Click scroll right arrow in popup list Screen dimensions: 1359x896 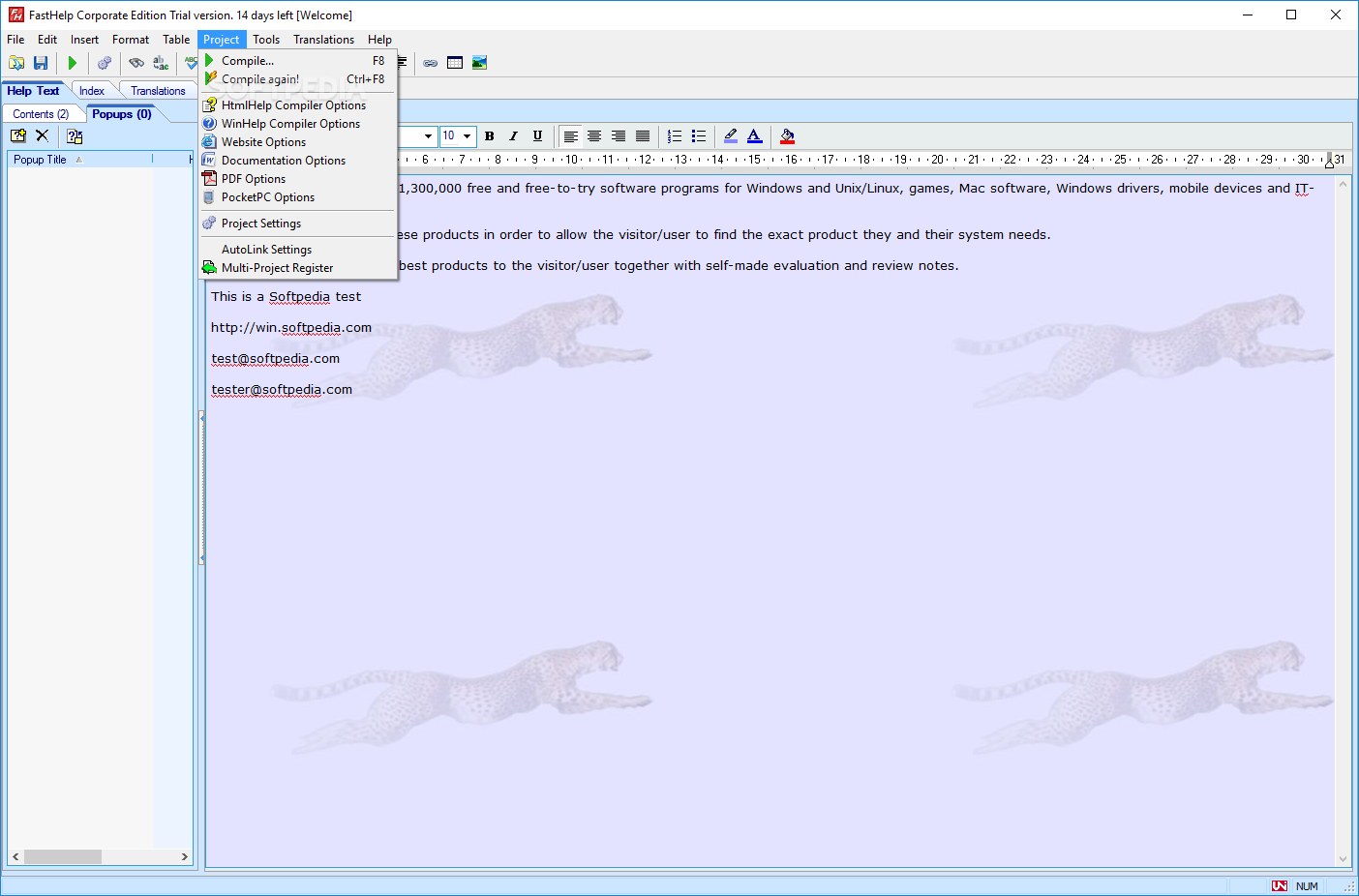(x=185, y=857)
